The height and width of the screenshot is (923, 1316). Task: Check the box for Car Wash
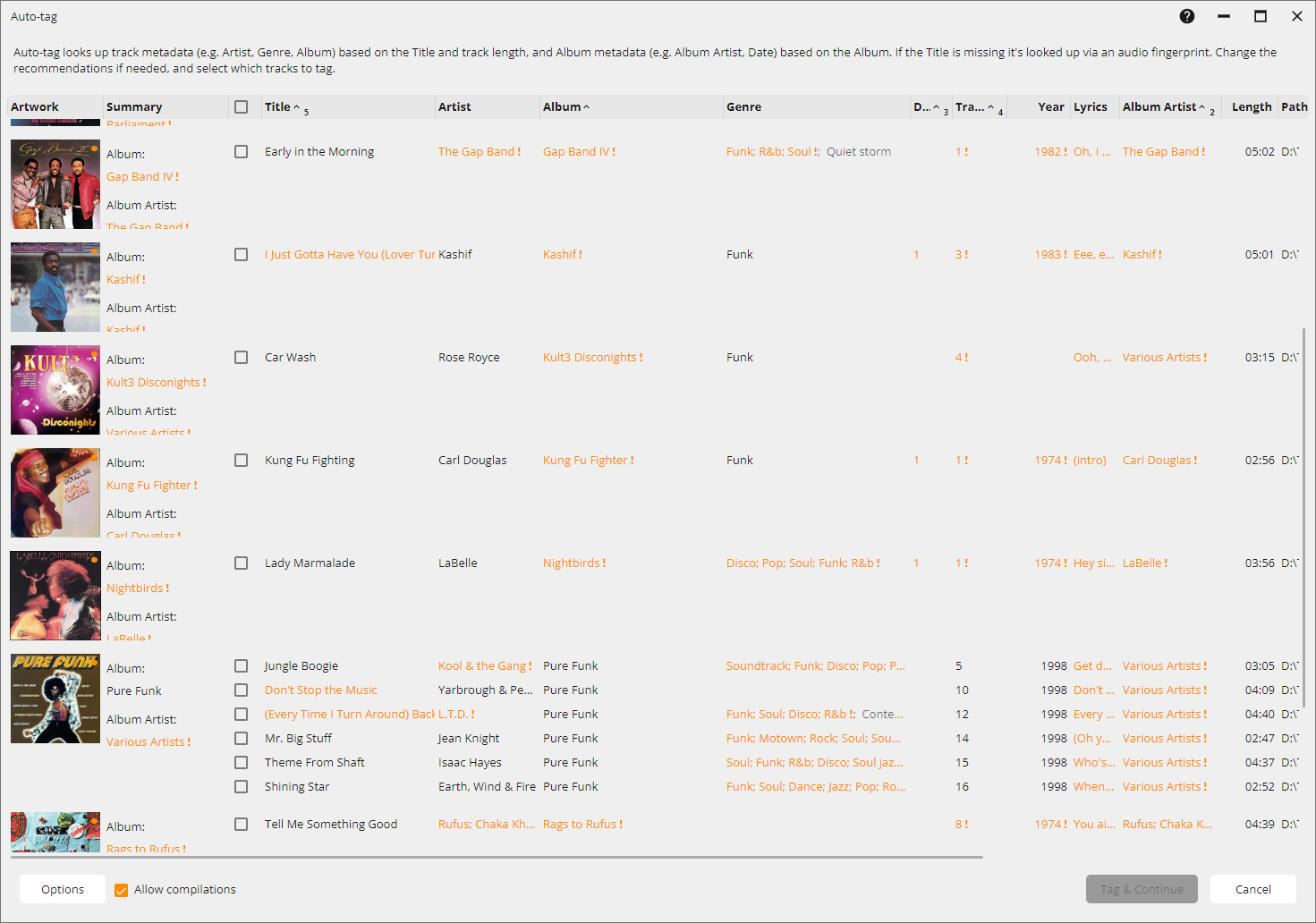[241, 358]
